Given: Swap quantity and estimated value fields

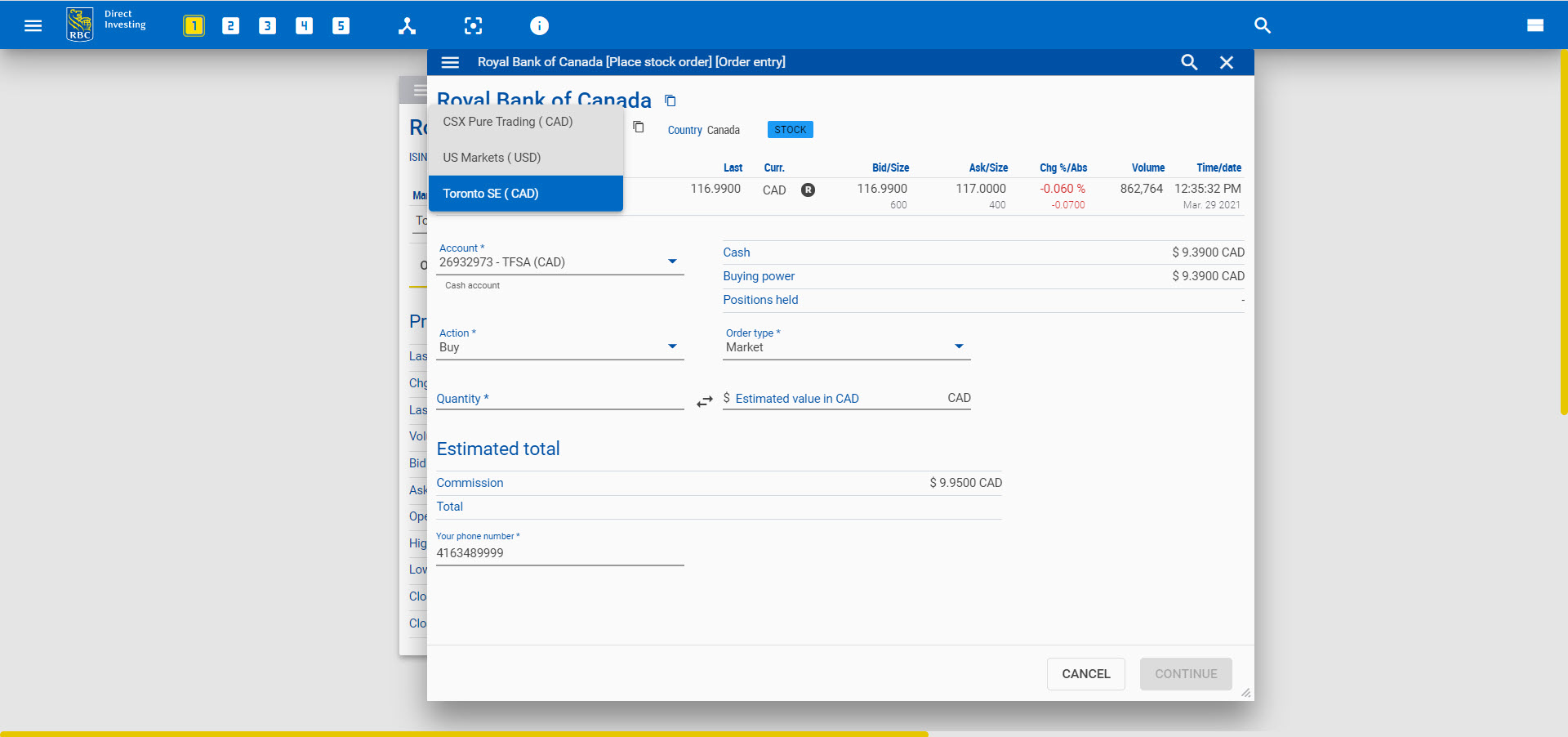Looking at the screenshot, I should point(704,401).
